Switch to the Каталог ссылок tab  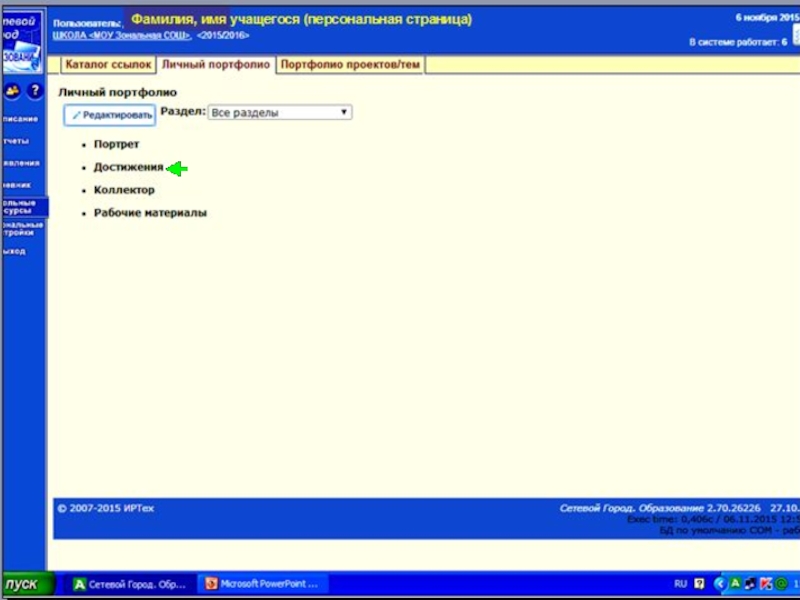click(108, 65)
